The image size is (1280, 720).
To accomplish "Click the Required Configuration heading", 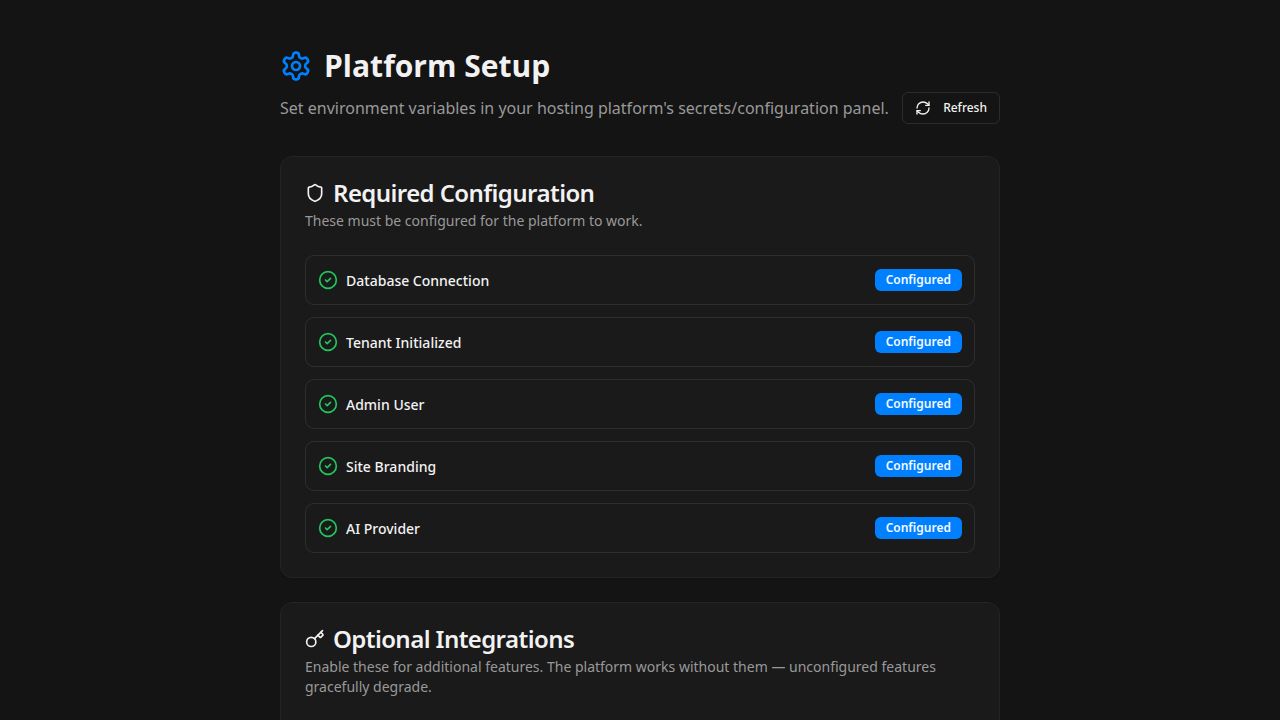I will (x=464, y=193).
